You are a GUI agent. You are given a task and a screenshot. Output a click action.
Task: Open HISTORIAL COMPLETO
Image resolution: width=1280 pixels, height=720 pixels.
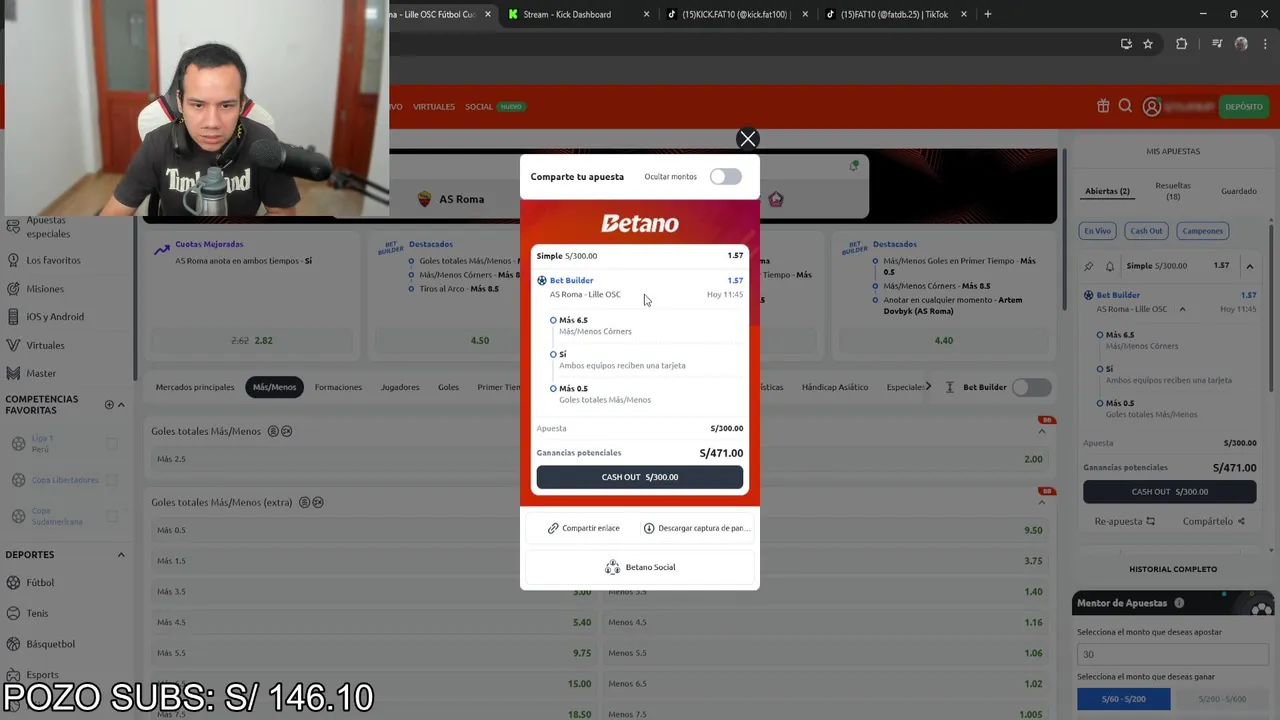pyautogui.click(x=1173, y=569)
